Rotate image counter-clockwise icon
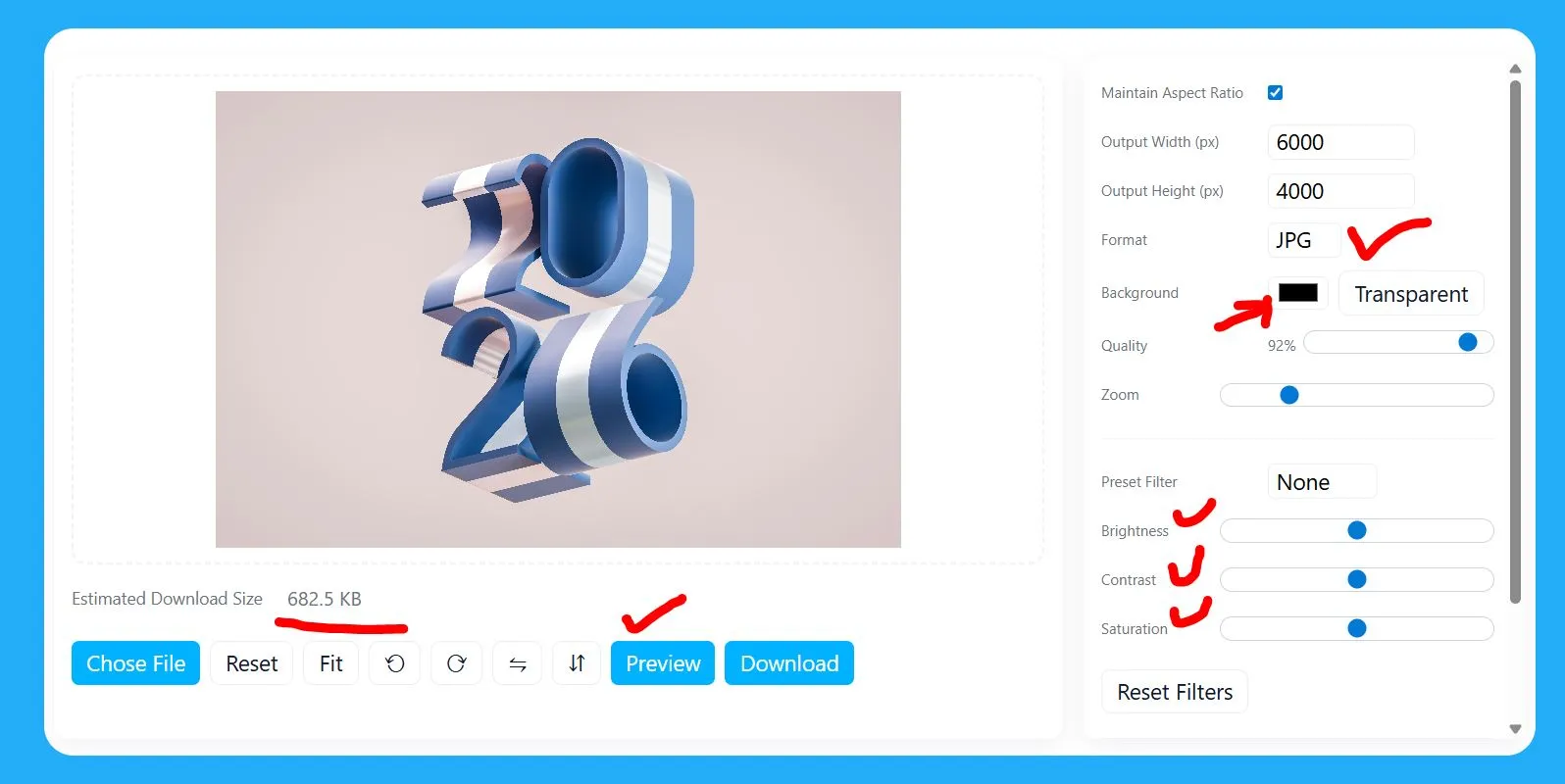Viewport: 1565px width, 784px height. pyautogui.click(x=395, y=663)
